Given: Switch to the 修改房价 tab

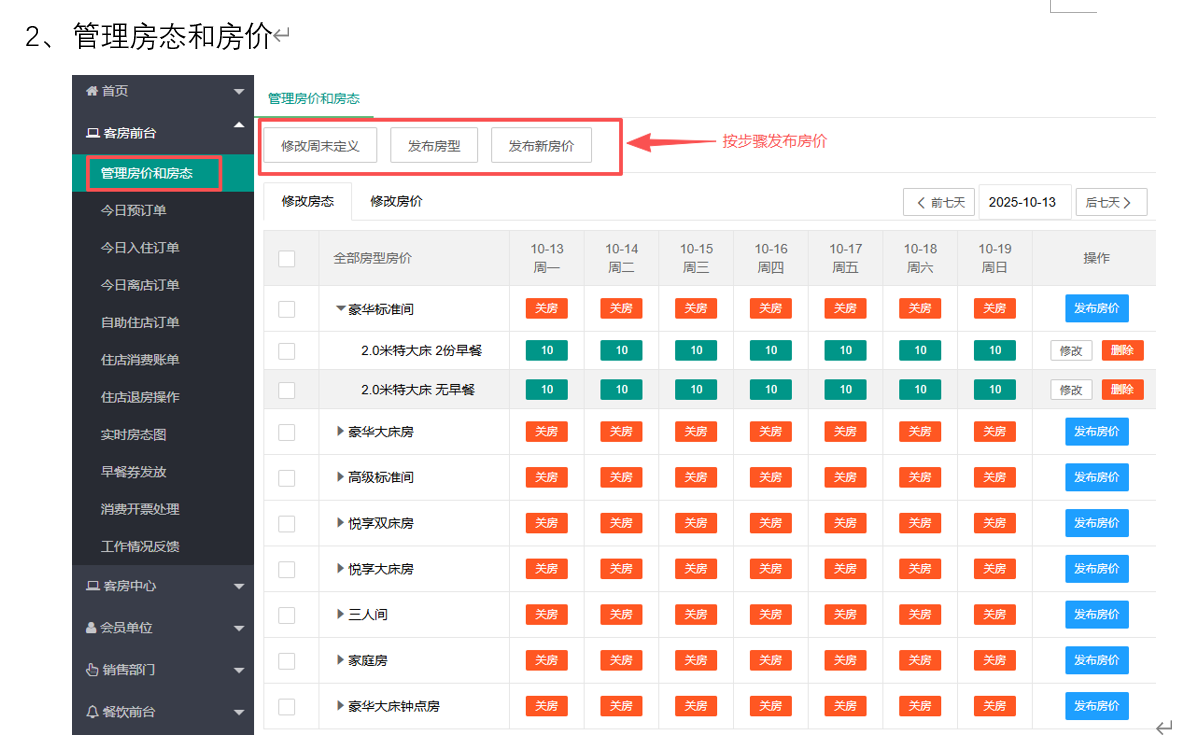Looking at the screenshot, I should coord(396,201).
